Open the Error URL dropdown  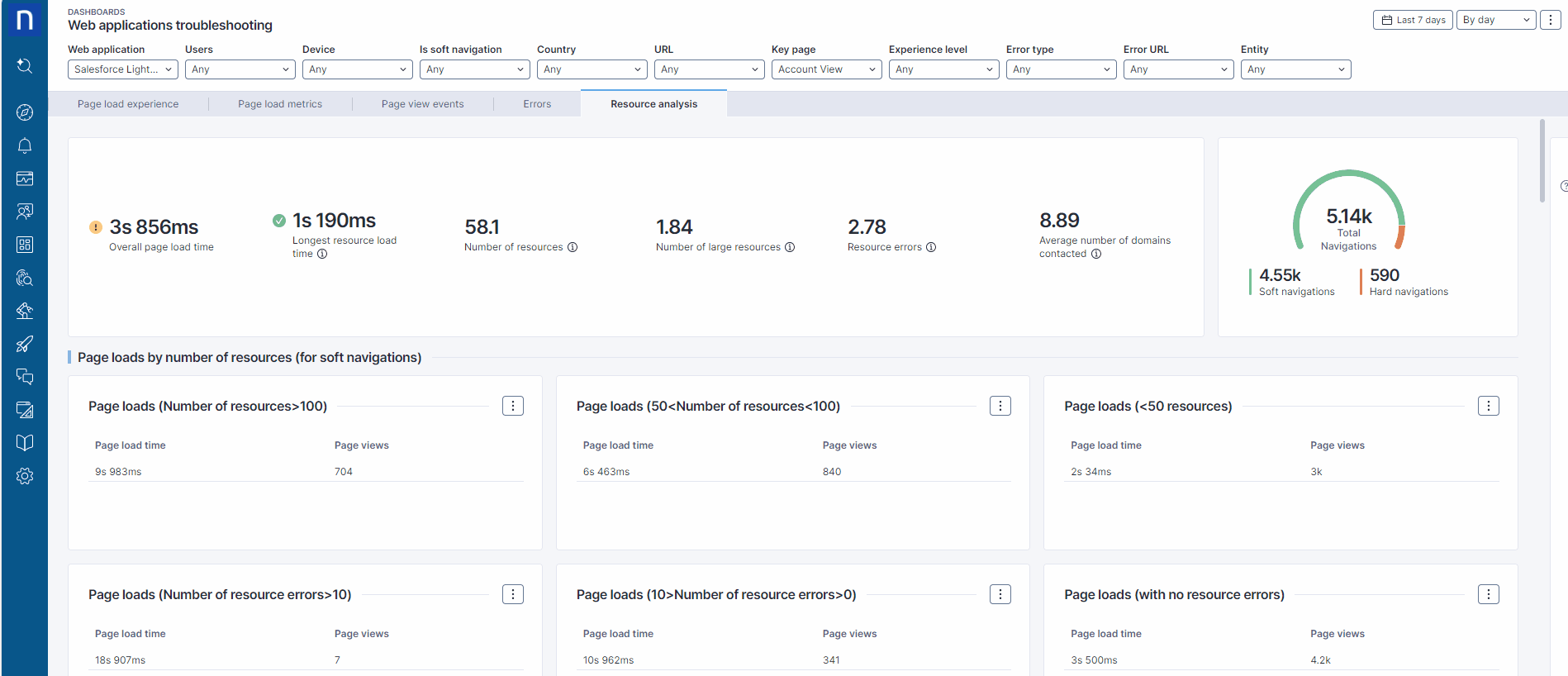(x=1179, y=69)
